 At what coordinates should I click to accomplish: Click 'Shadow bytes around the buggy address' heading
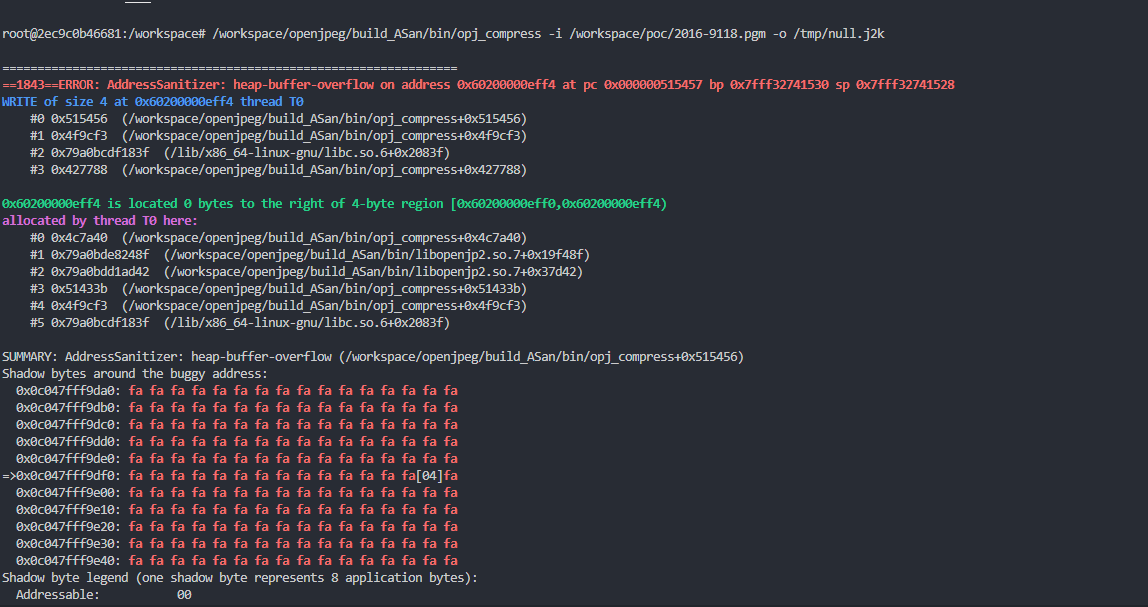pyautogui.click(x=135, y=374)
